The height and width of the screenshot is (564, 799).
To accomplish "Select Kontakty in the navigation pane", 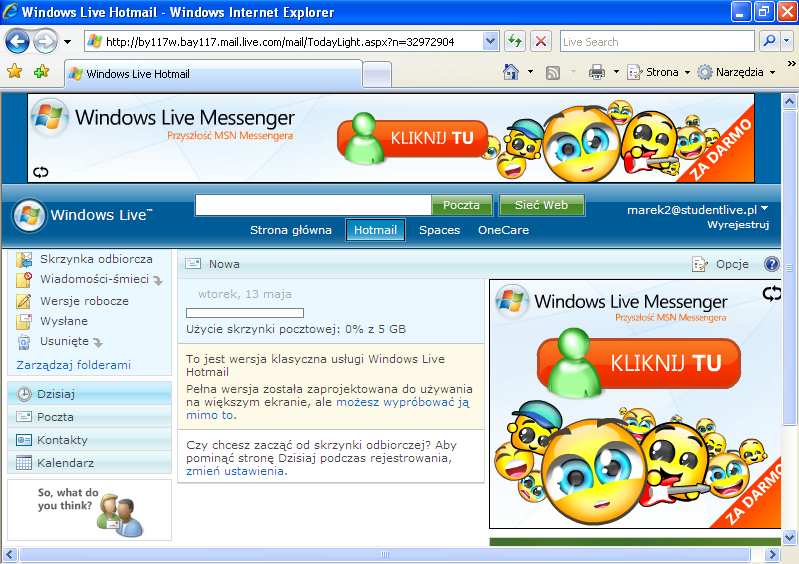I will pyautogui.click(x=90, y=440).
